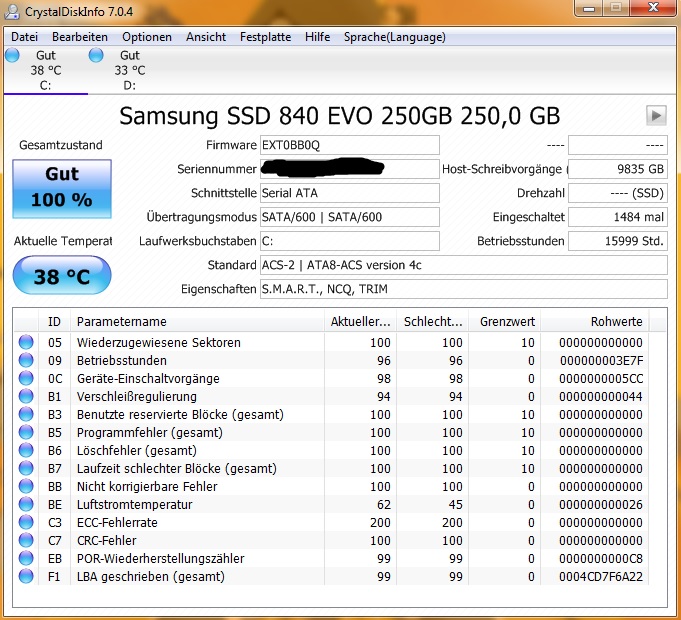Screen dimensions: 681x620
Task: Click the disk title Samsung SSD 840 EVO
Action: (x=339, y=116)
